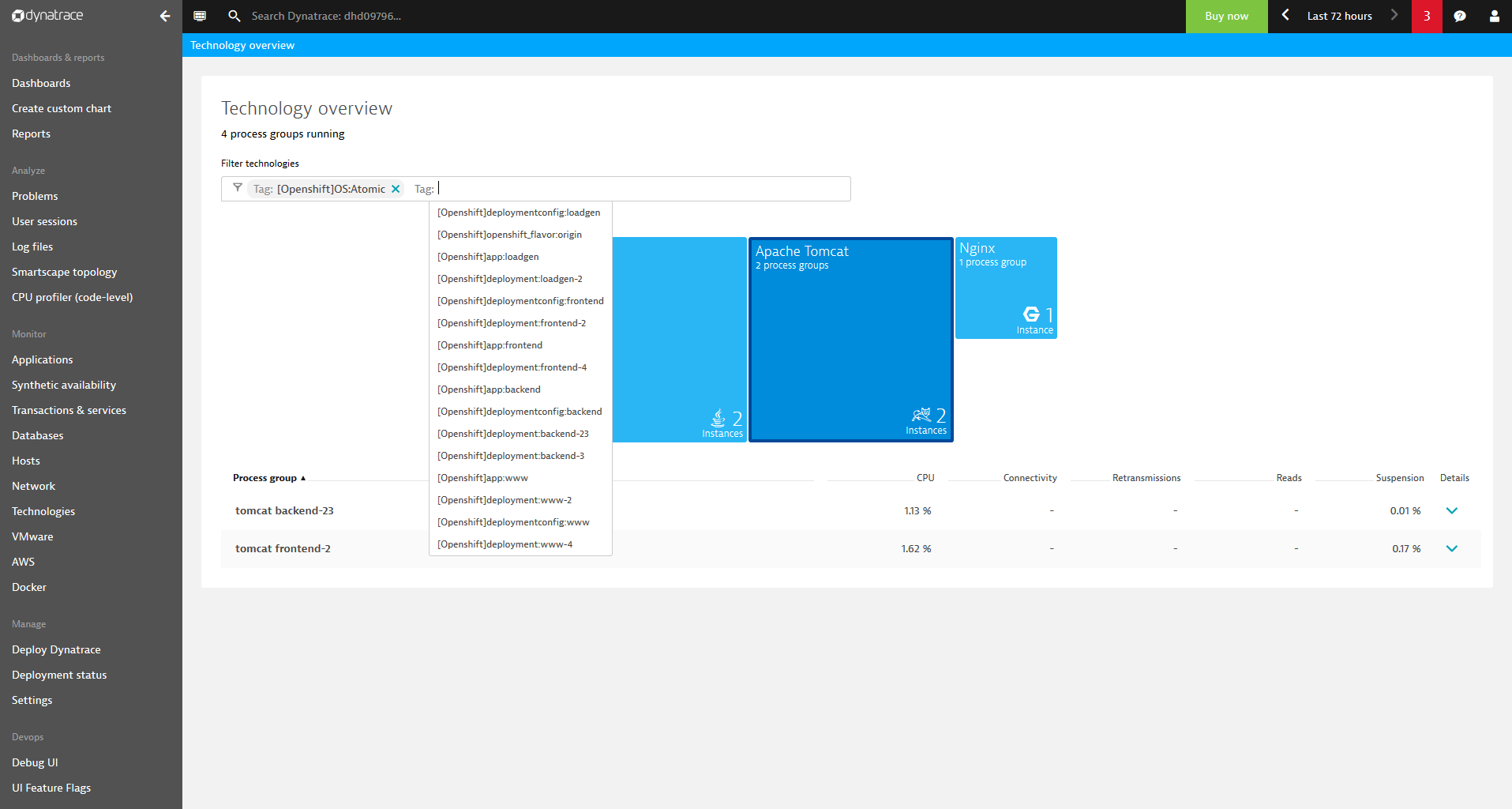Open Hosts in sidebar
Image resolution: width=1512 pixels, height=809 pixels.
(25, 461)
